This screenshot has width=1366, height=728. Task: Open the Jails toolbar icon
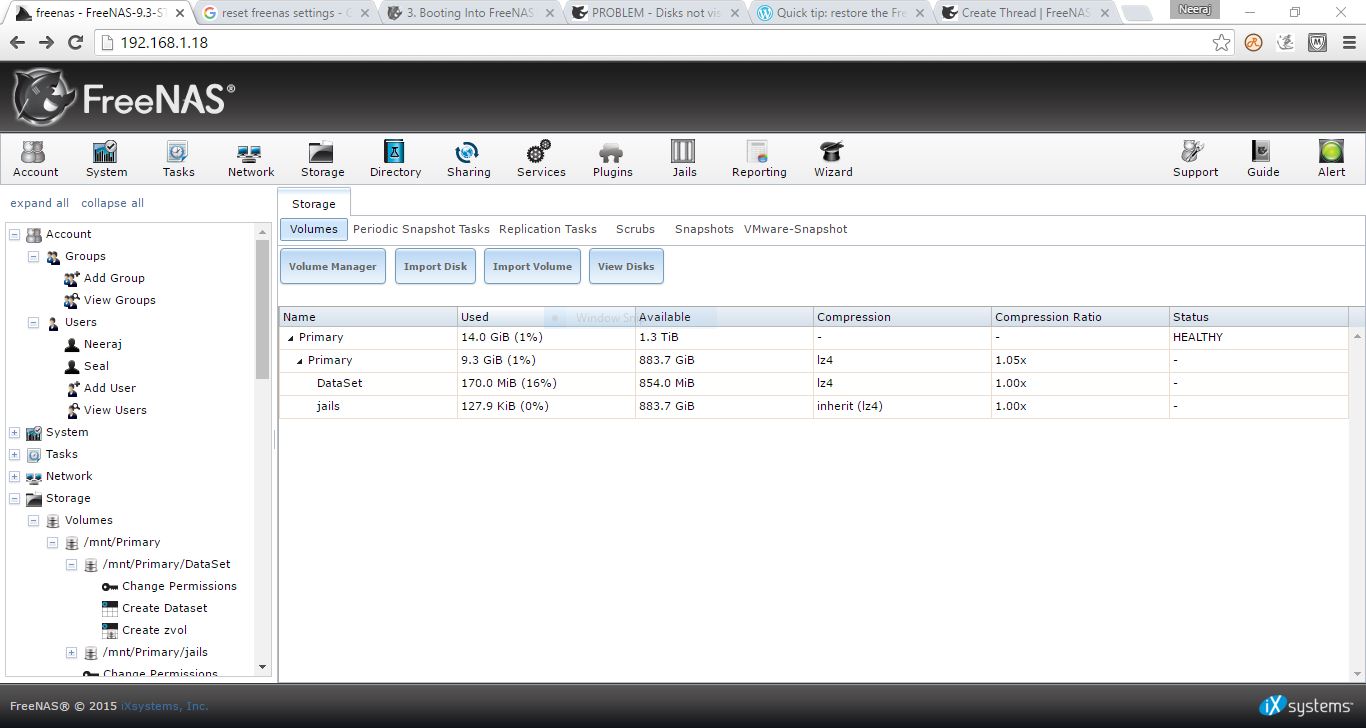pyautogui.click(x=684, y=159)
